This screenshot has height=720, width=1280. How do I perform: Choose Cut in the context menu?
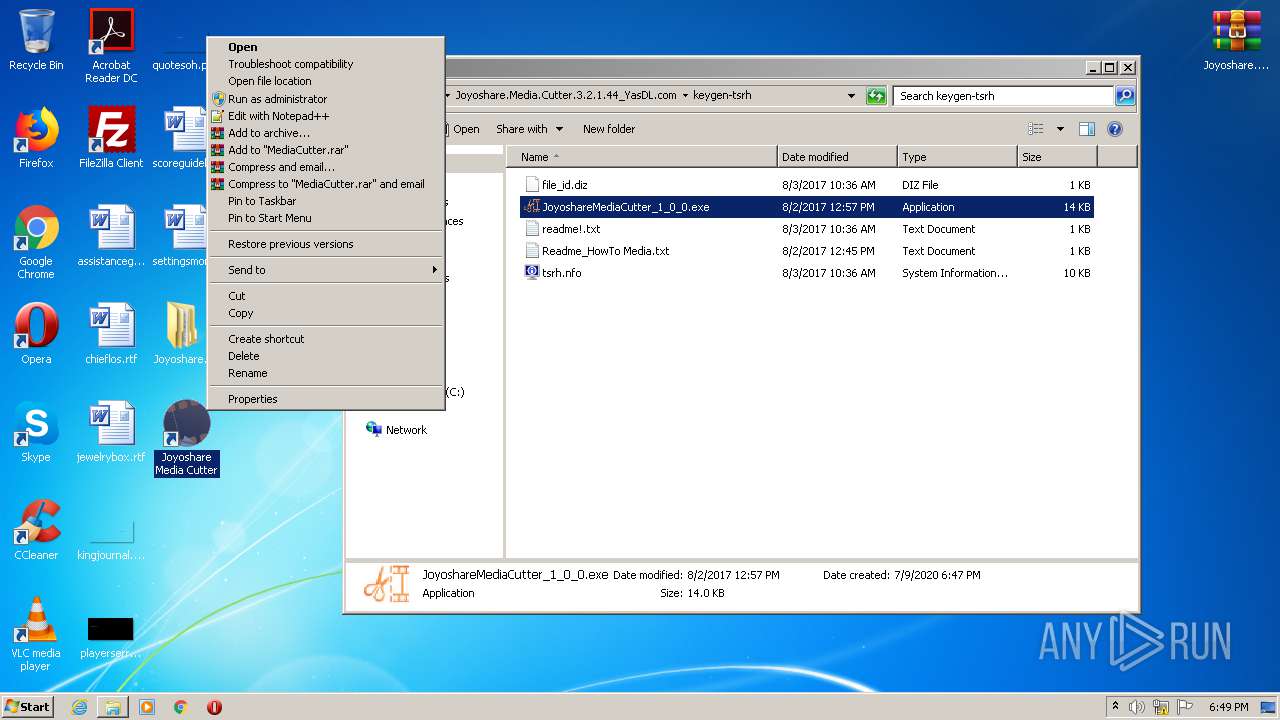[326, 296]
